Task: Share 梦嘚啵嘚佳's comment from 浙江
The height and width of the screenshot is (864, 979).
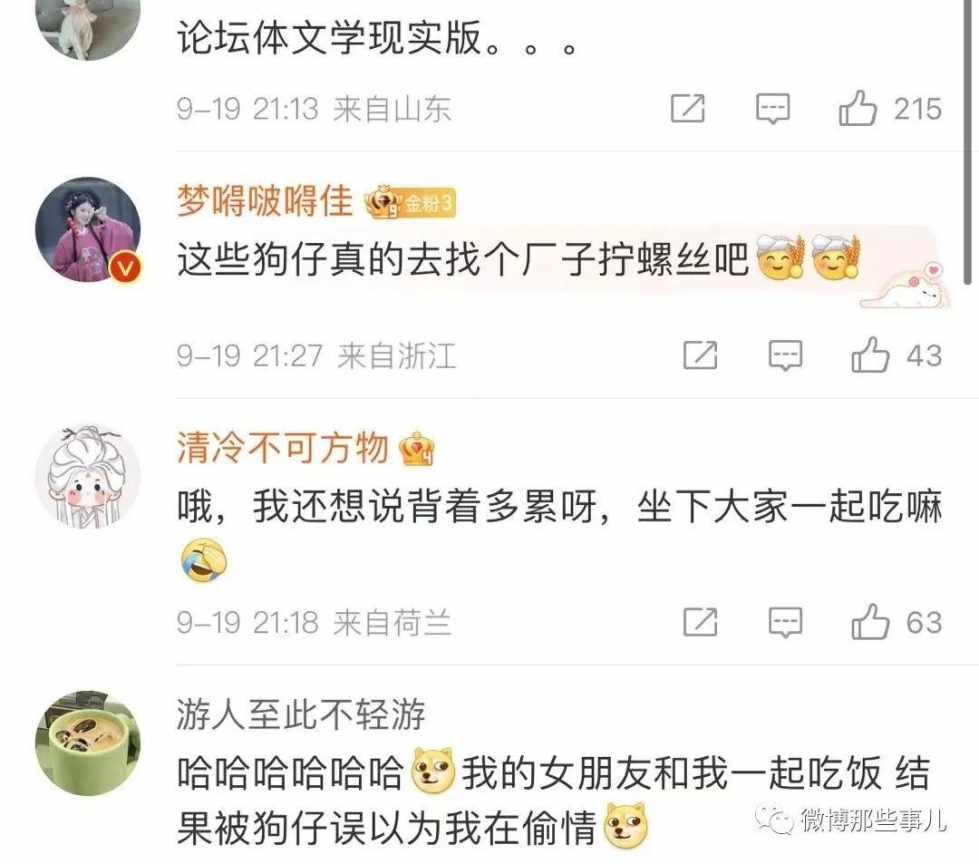Action: coord(700,355)
